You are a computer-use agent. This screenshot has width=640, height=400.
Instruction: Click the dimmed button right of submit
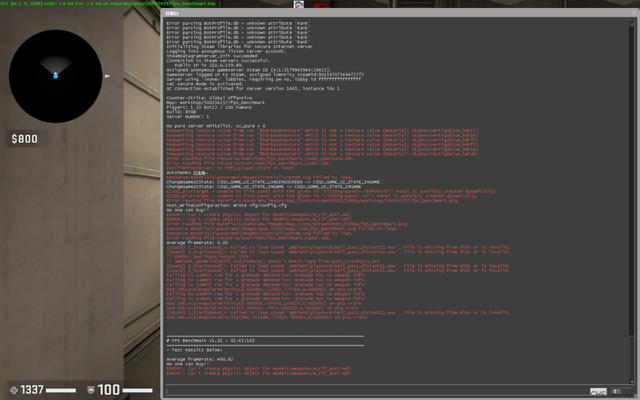coord(621,391)
